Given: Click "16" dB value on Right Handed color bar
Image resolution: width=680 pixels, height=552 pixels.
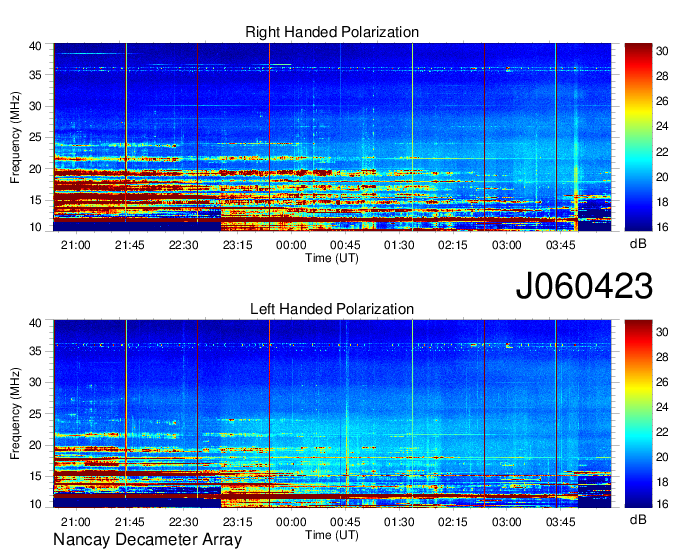Looking at the screenshot, I should pyautogui.click(x=662, y=227).
